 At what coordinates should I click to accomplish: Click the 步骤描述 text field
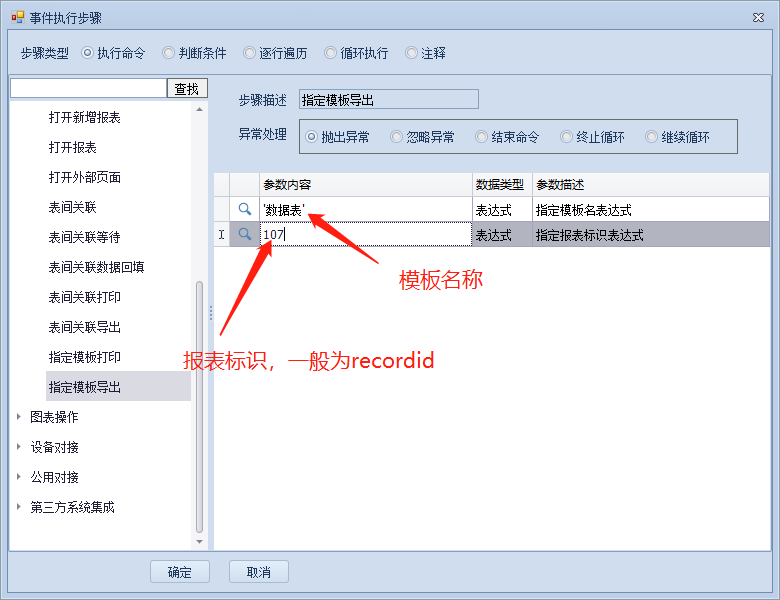tap(389, 99)
